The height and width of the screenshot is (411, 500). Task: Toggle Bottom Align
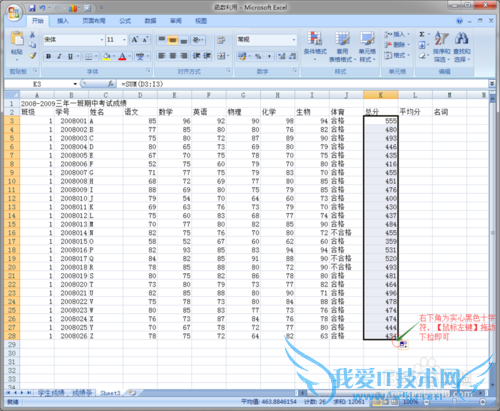(x=184, y=40)
